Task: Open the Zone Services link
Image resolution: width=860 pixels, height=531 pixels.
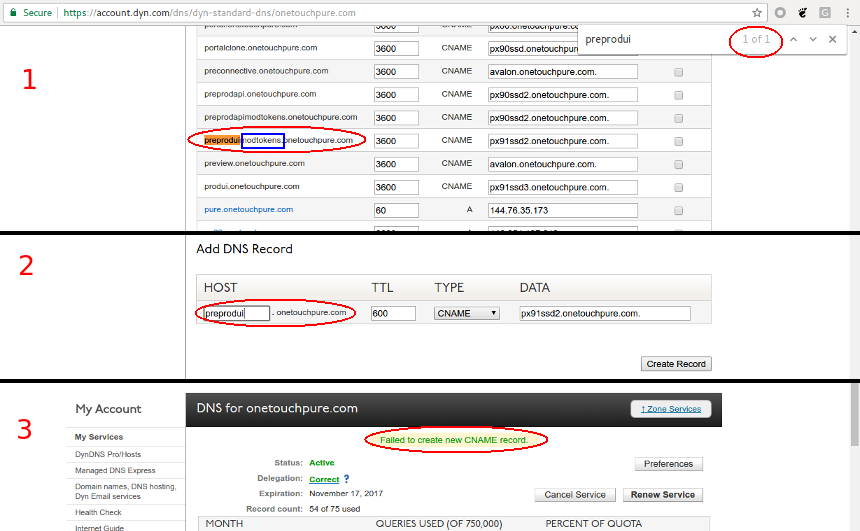Action: coord(671,409)
